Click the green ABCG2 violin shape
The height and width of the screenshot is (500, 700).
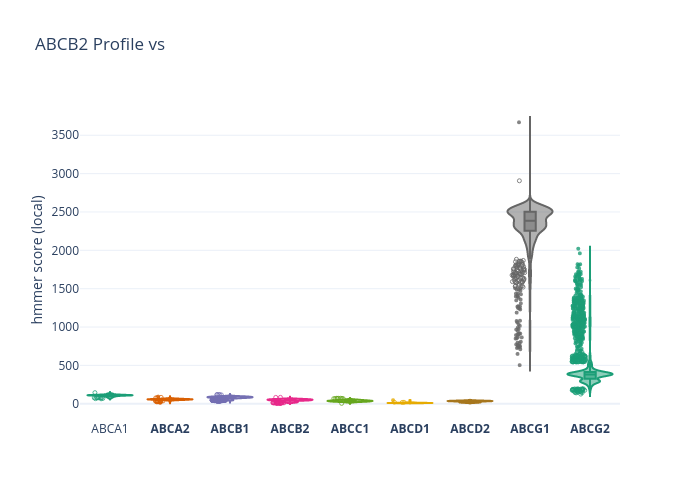pyautogui.click(x=590, y=375)
